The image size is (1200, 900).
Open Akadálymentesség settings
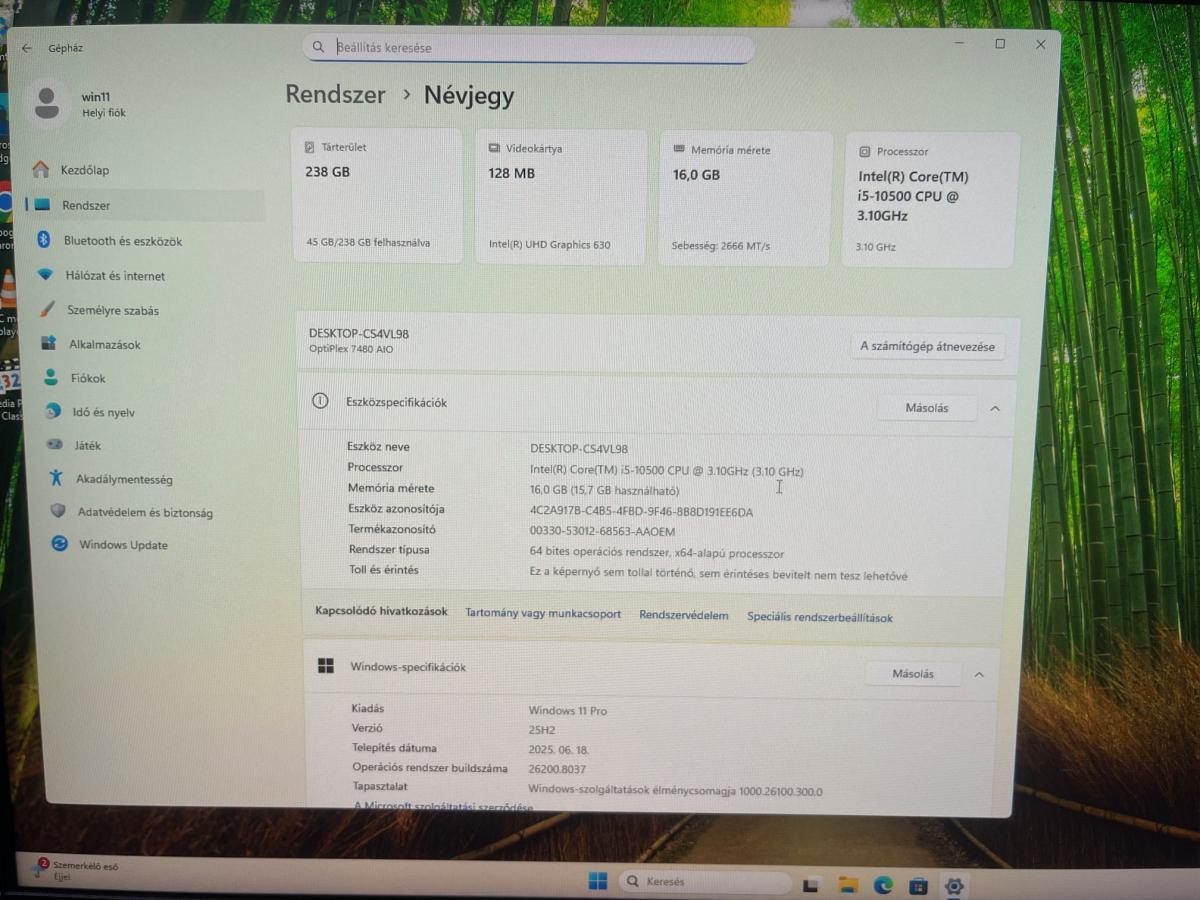pos(123,479)
